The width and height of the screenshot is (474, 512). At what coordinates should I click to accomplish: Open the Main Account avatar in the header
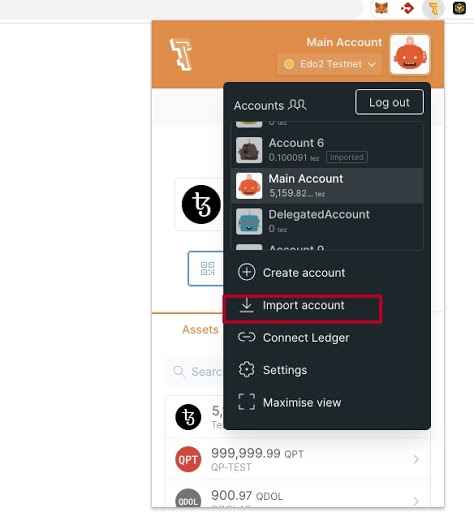(410, 54)
